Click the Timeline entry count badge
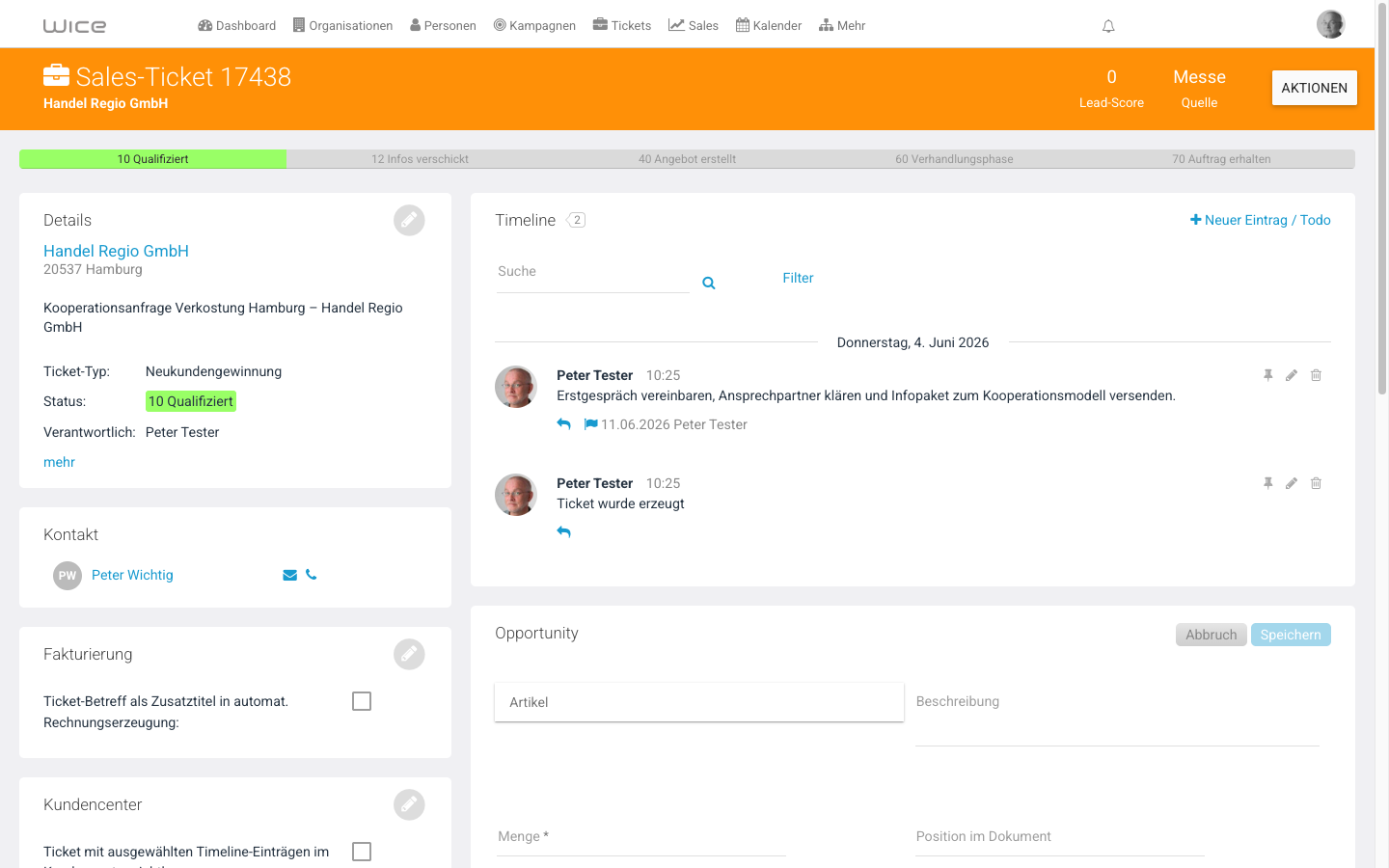The image size is (1389, 868). pos(576,220)
